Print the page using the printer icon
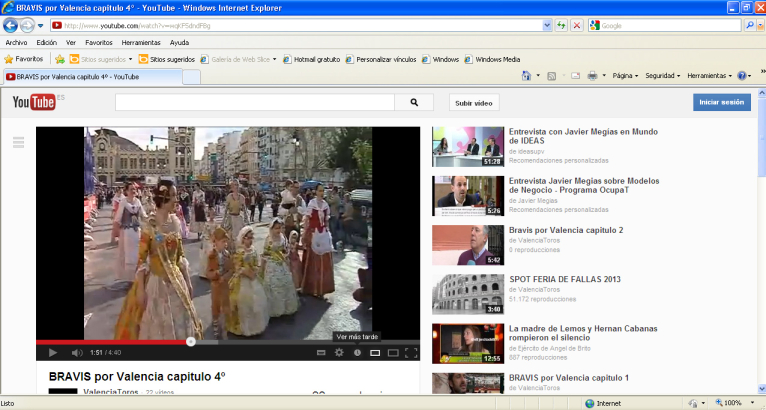 click(593, 76)
